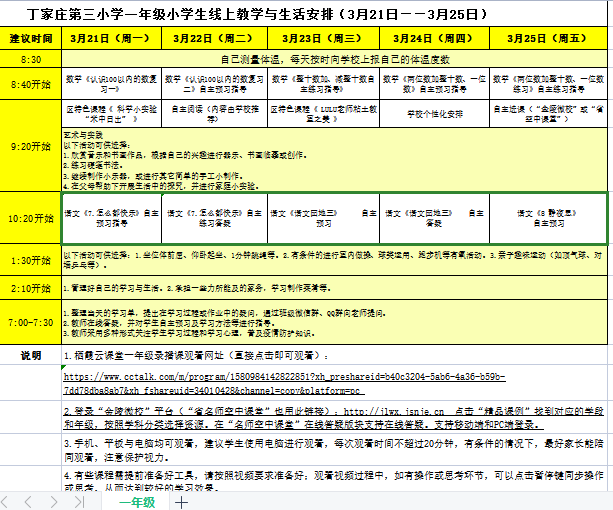The image size is (613, 510).
Task: Select the 自己测量体温 merged row
Action: coord(334,59)
